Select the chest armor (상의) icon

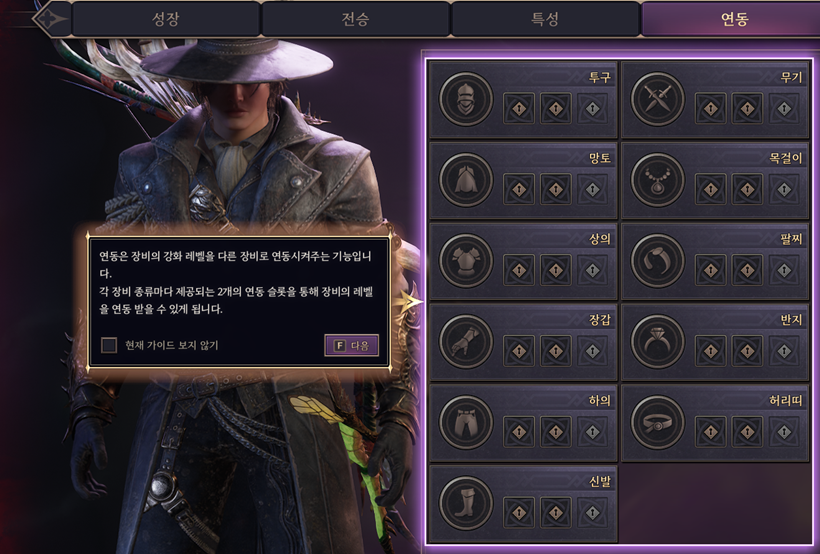pyautogui.click(x=465, y=261)
